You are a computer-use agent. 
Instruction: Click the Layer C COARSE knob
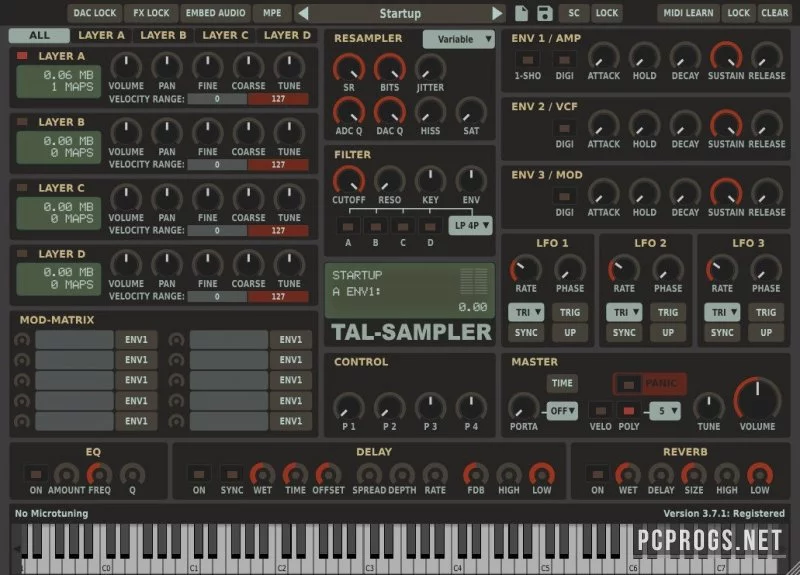[248, 198]
